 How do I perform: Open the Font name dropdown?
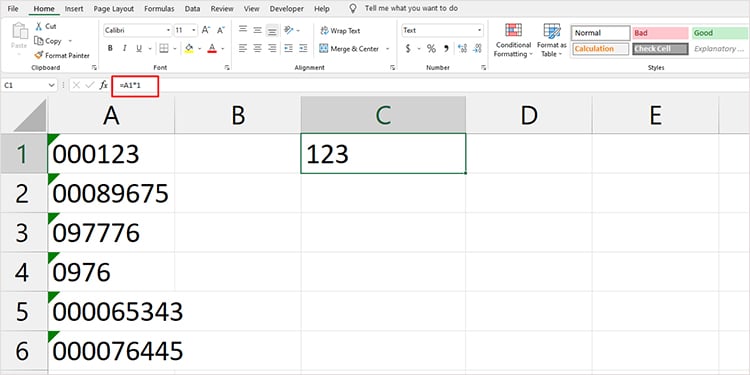point(168,30)
